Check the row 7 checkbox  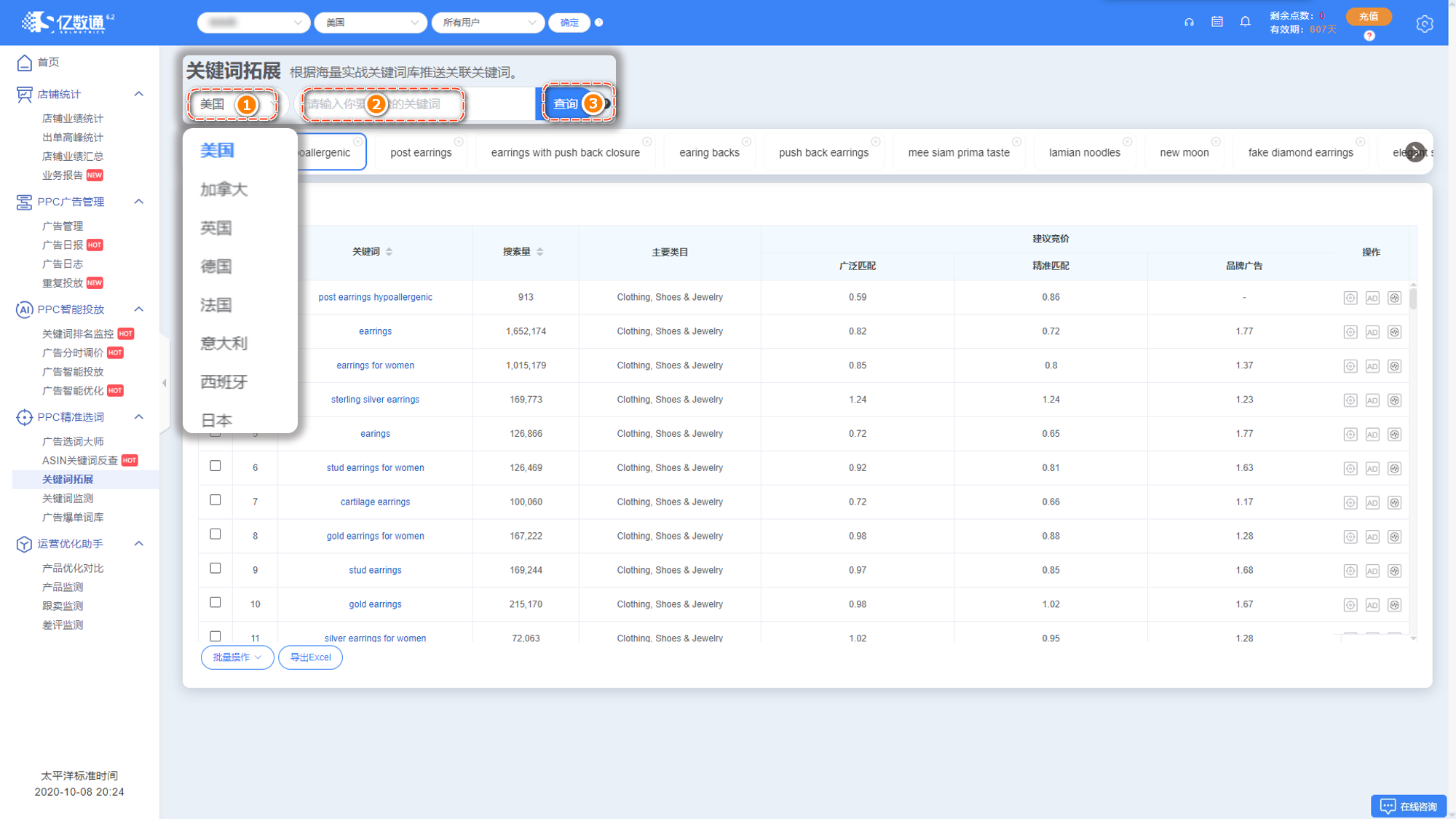coord(215,500)
